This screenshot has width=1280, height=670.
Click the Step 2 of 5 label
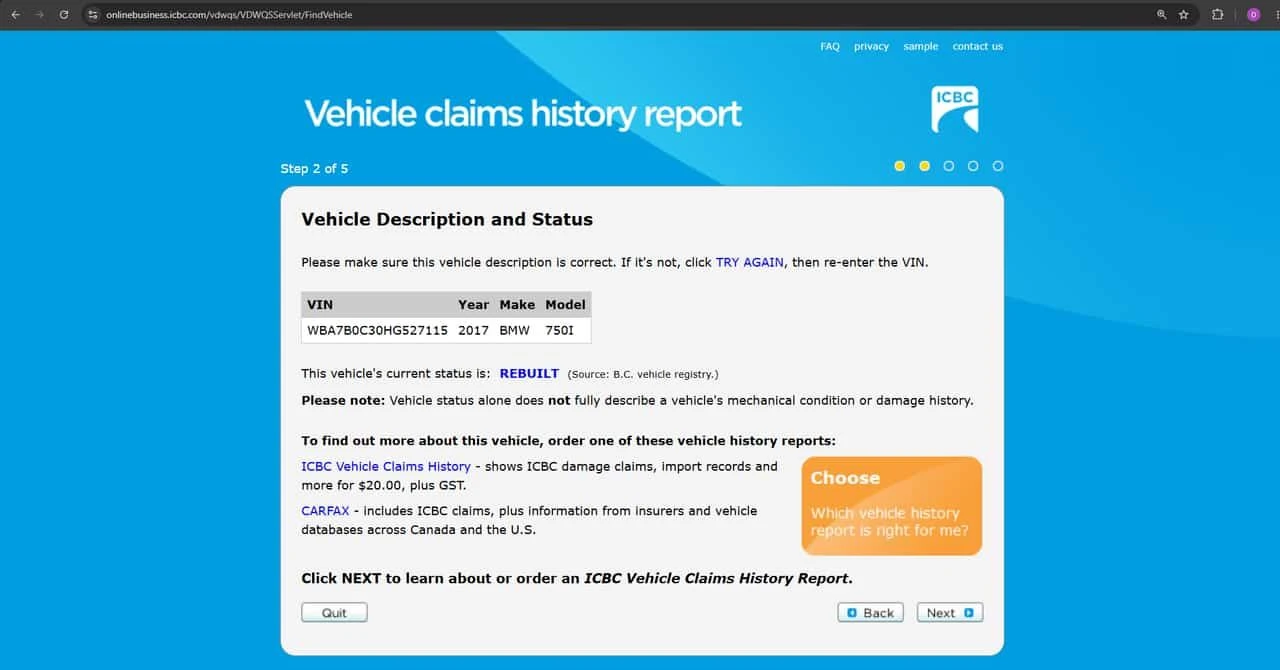(x=314, y=168)
